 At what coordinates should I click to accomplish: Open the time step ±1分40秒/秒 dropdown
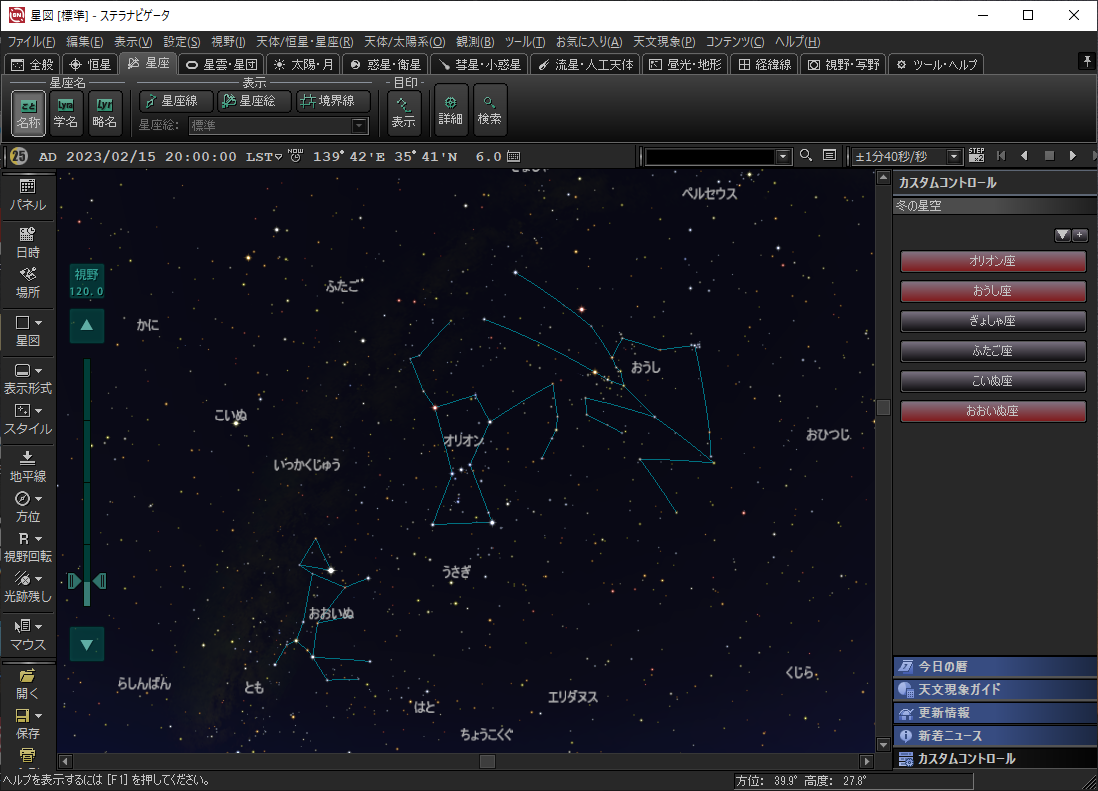click(954, 156)
